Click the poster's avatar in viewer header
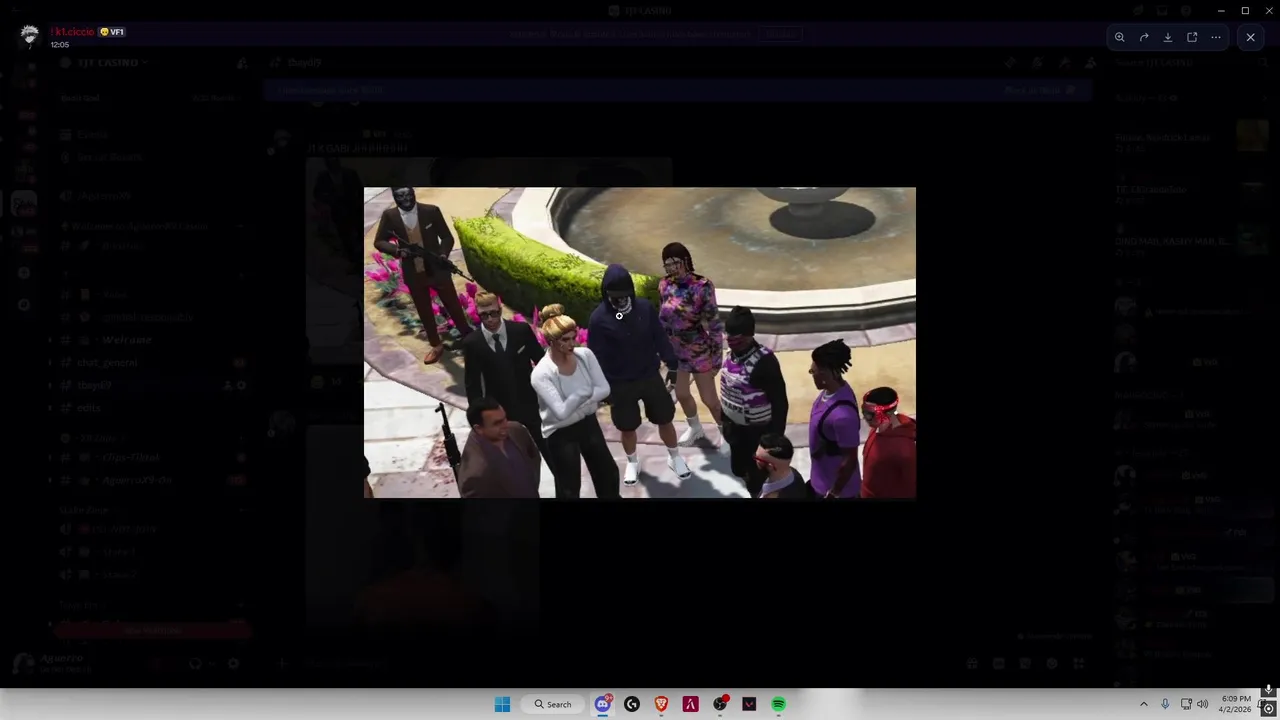This screenshot has width=1280, height=720. (29, 35)
